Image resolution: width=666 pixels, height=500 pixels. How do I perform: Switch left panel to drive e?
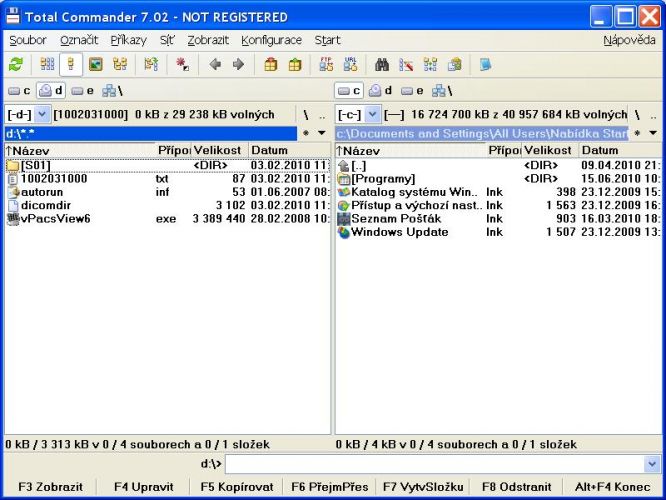tap(82, 90)
